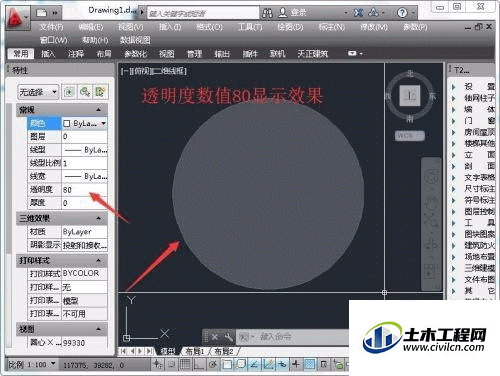Click the 三维建模 entry in T20 panel
This screenshot has width=500, height=376.
coord(480,268)
